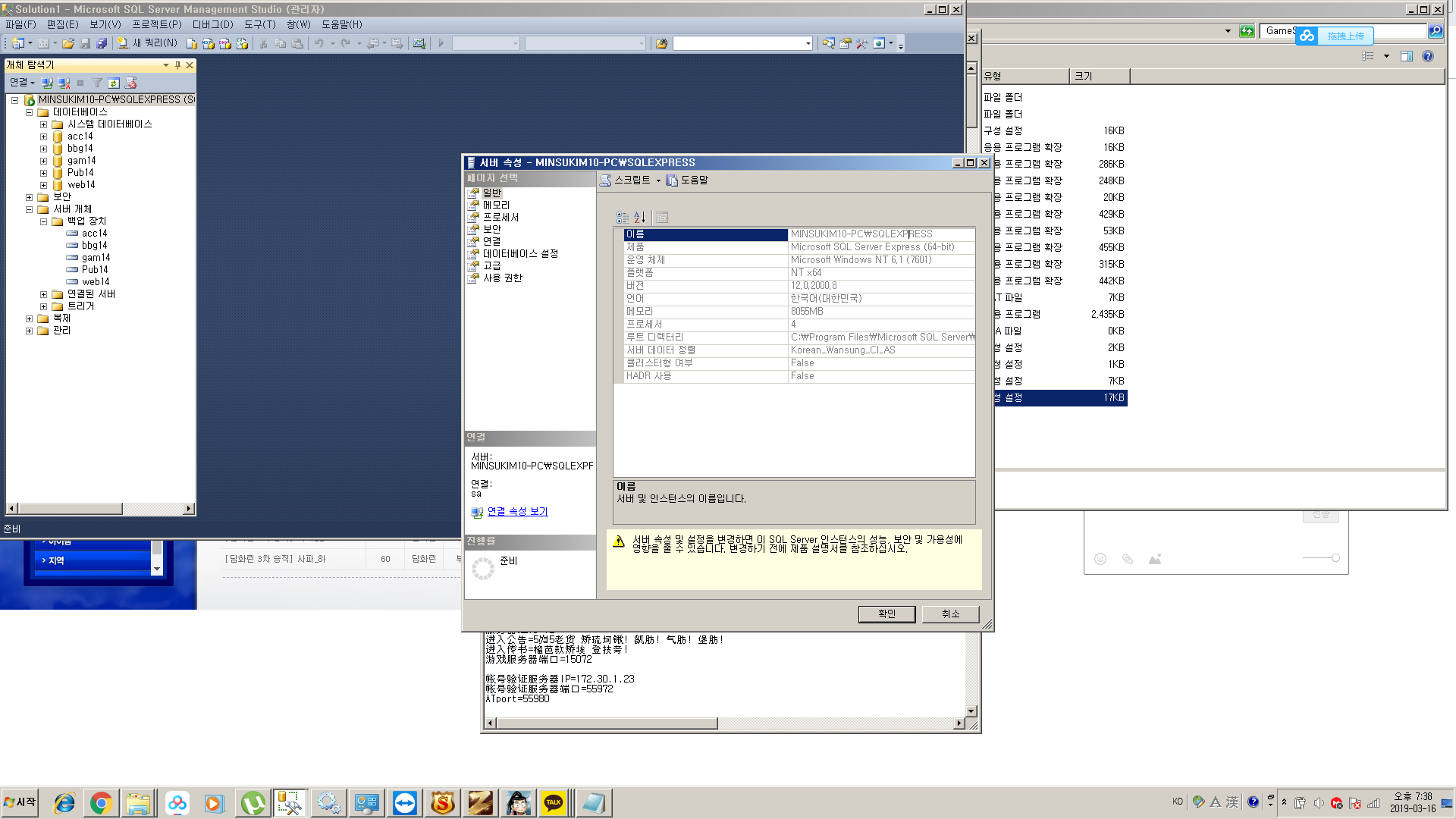Click the horizontal scrollbar in Chinese log window

pyautogui.click(x=607, y=723)
